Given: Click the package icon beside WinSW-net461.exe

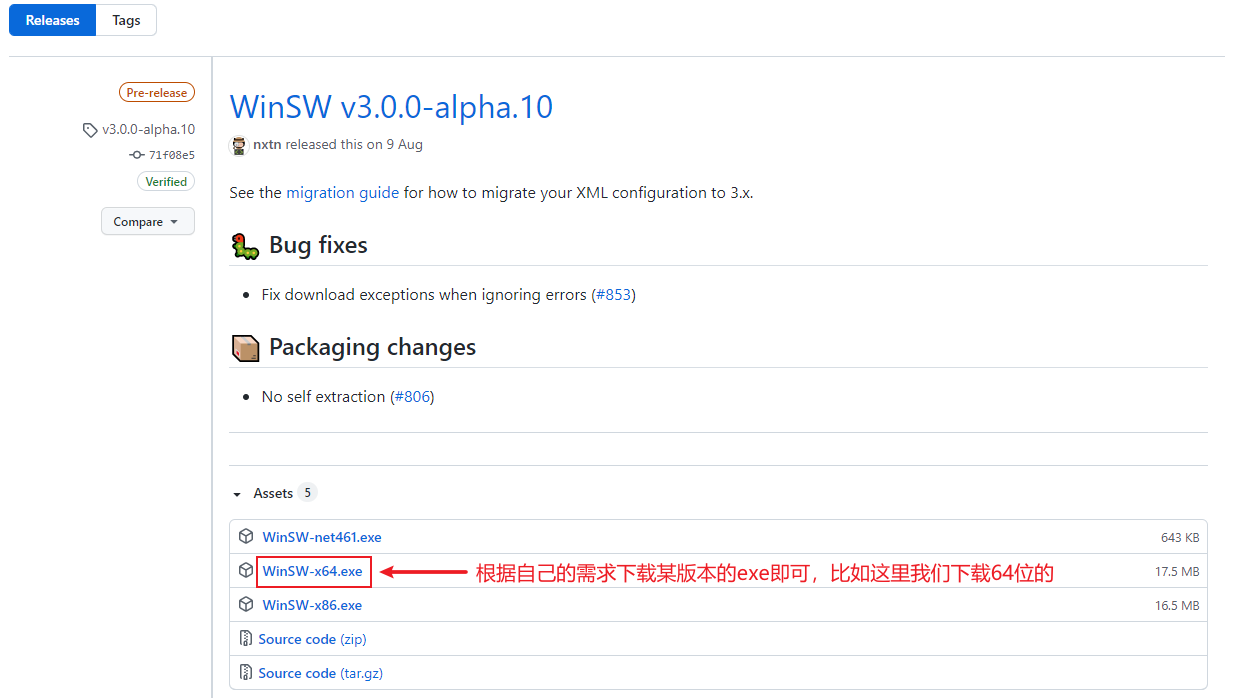Looking at the screenshot, I should [x=247, y=536].
